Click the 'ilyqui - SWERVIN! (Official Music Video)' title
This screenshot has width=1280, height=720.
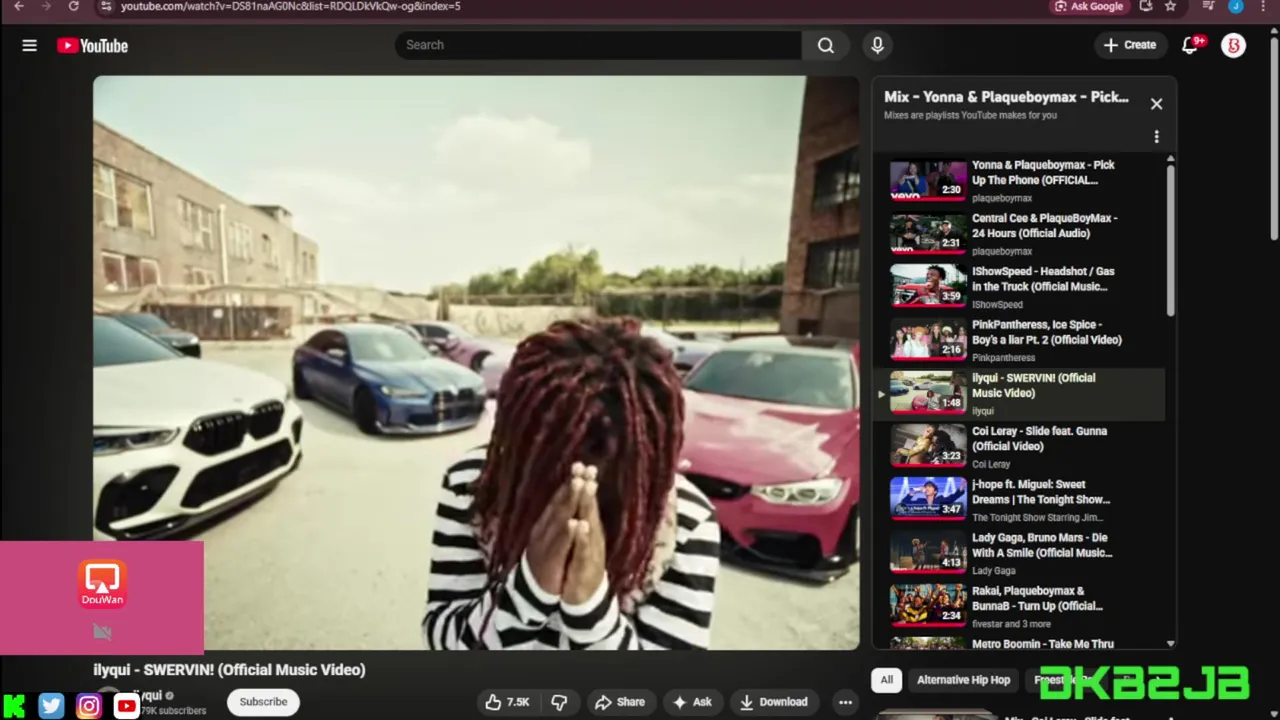(x=229, y=670)
